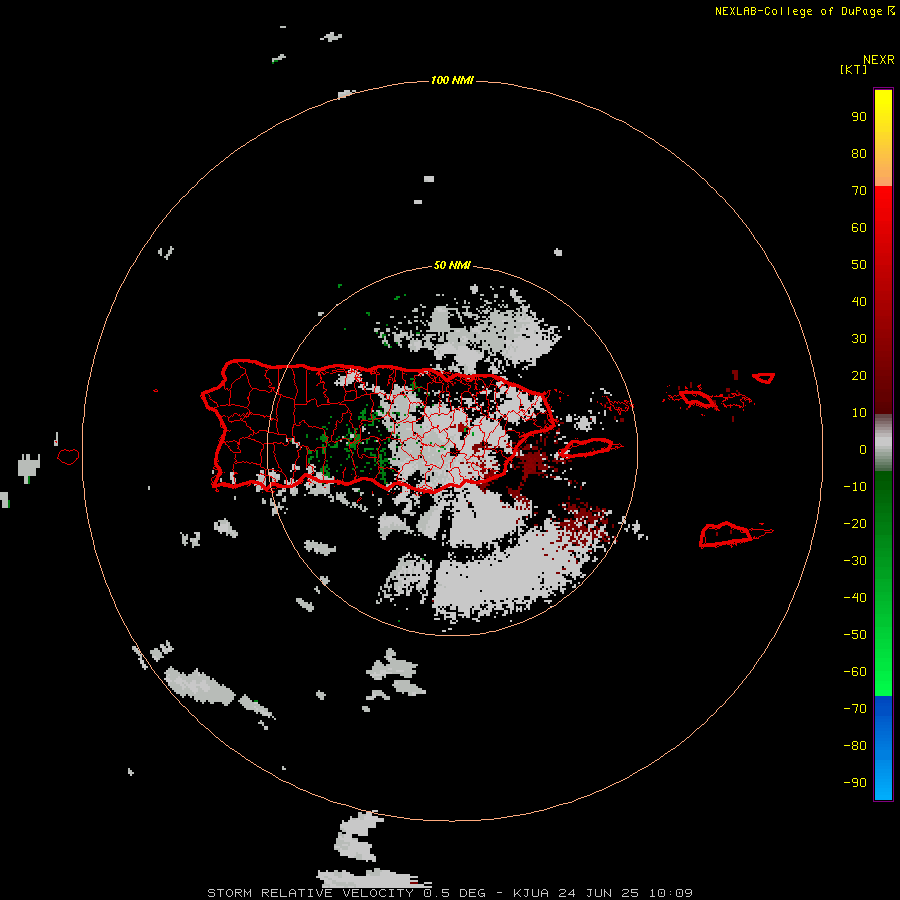Click the -60 value on velocity scale
The width and height of the screenshot is (900, 900).
[855, 672]
